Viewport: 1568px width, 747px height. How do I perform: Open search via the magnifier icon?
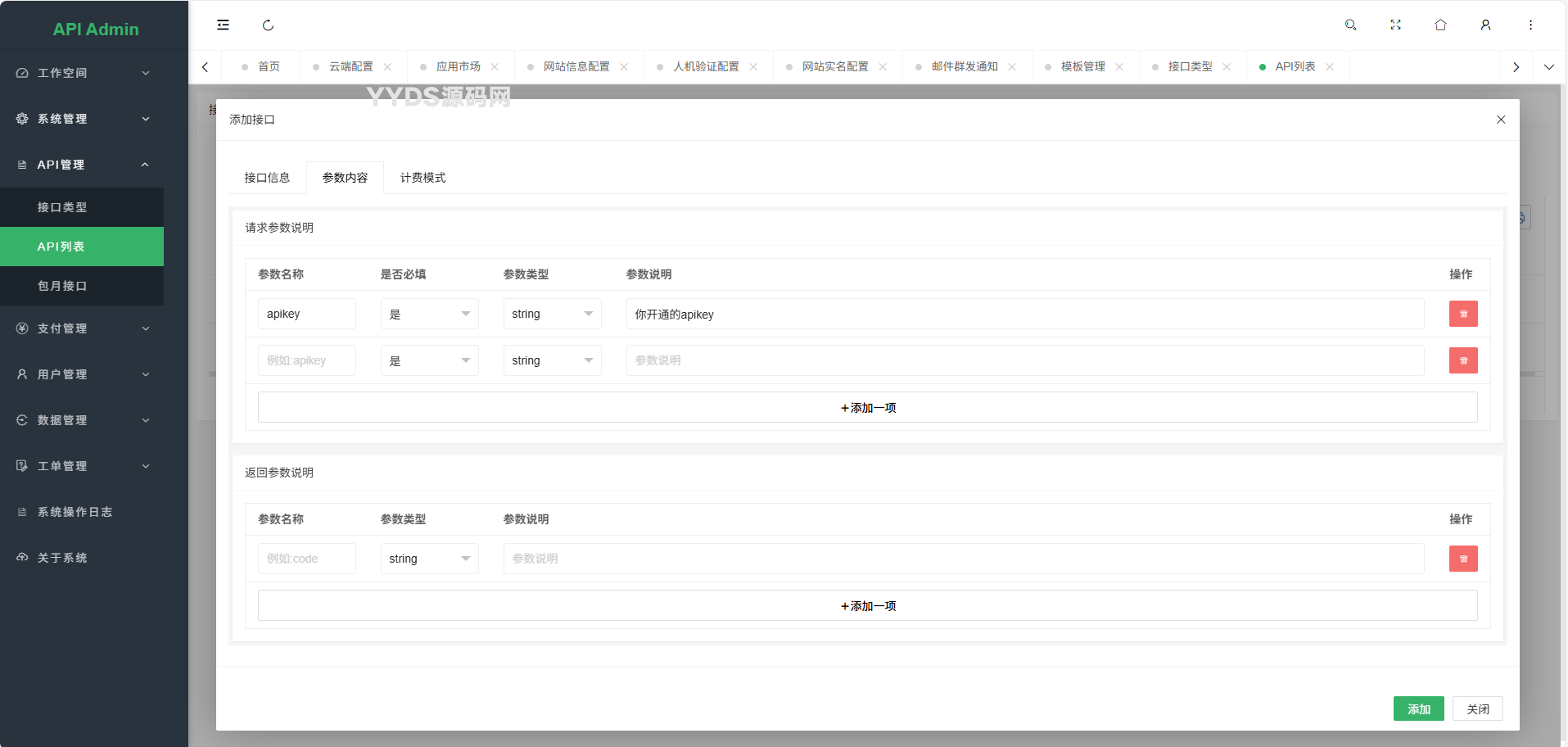tap(1350, 25)
